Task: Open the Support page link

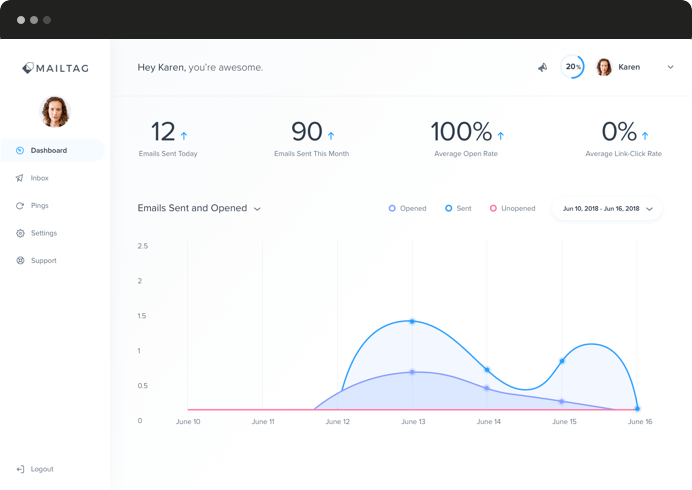Action: click(x=43, y=261)
